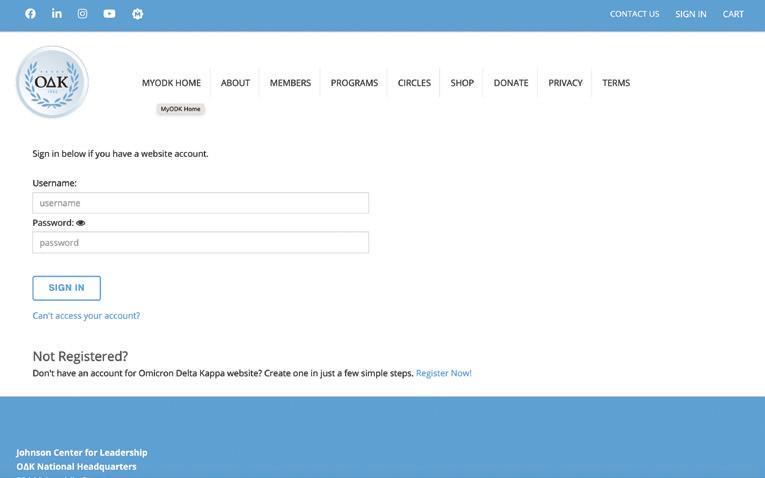Image resolution: width=765 pixels, height=478 pixels.
Task: Select DONATE in the navigation bar
Action: point(511,83)
